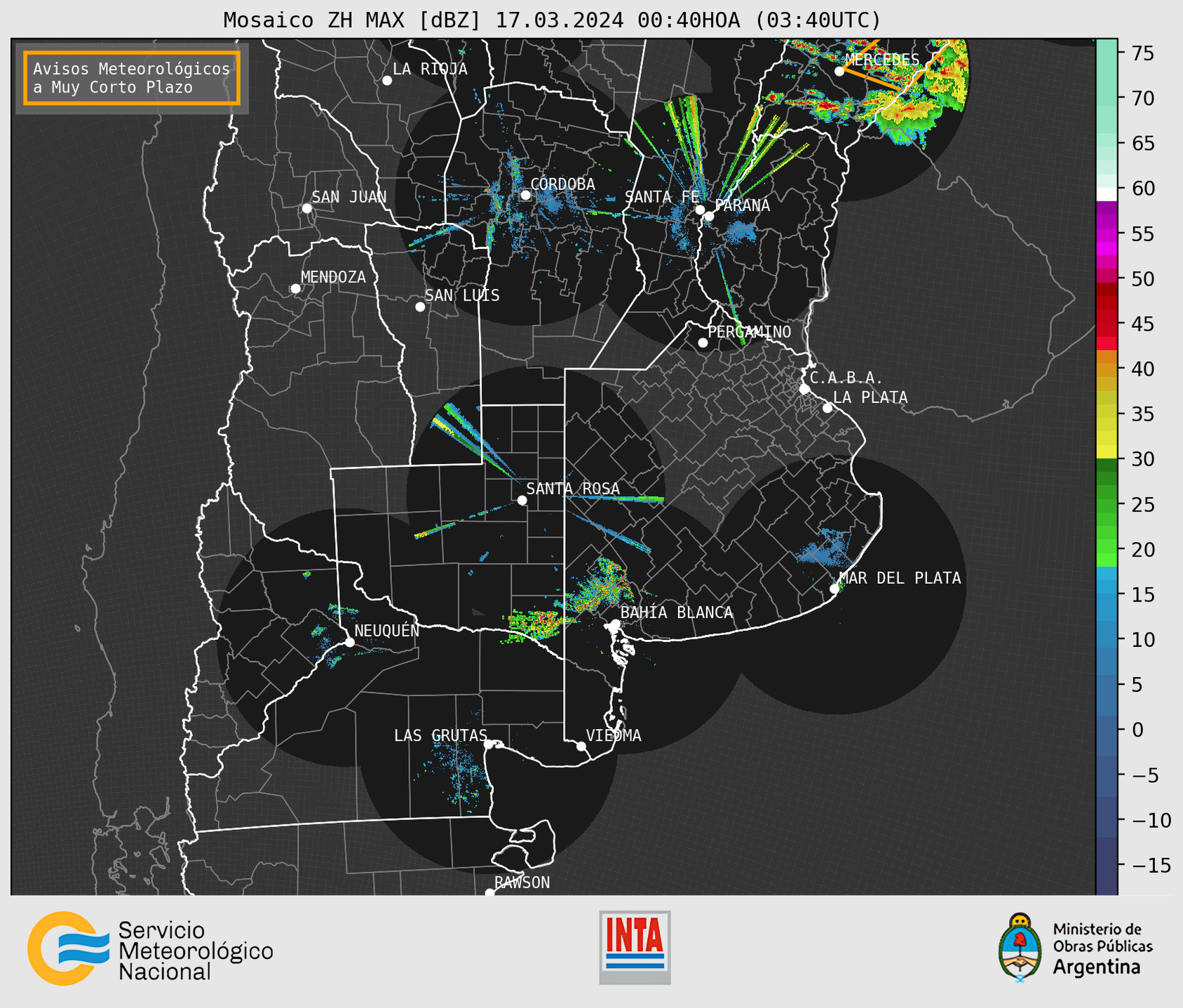Select the Santa Rosa city marker dot
The height and width of the screenshot is (1008, 1183).
point(522,500)
